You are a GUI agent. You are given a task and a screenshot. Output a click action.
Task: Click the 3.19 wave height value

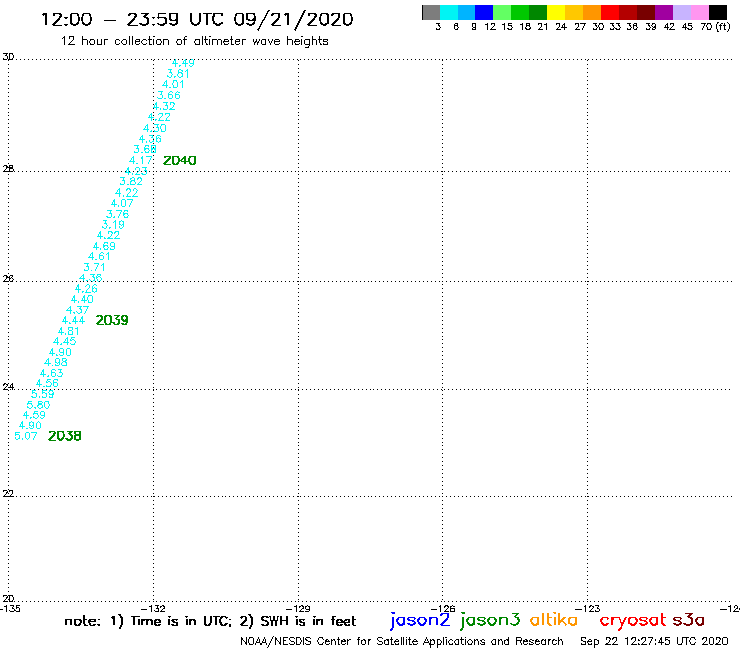pyautogui.click(x=113, y=225)
